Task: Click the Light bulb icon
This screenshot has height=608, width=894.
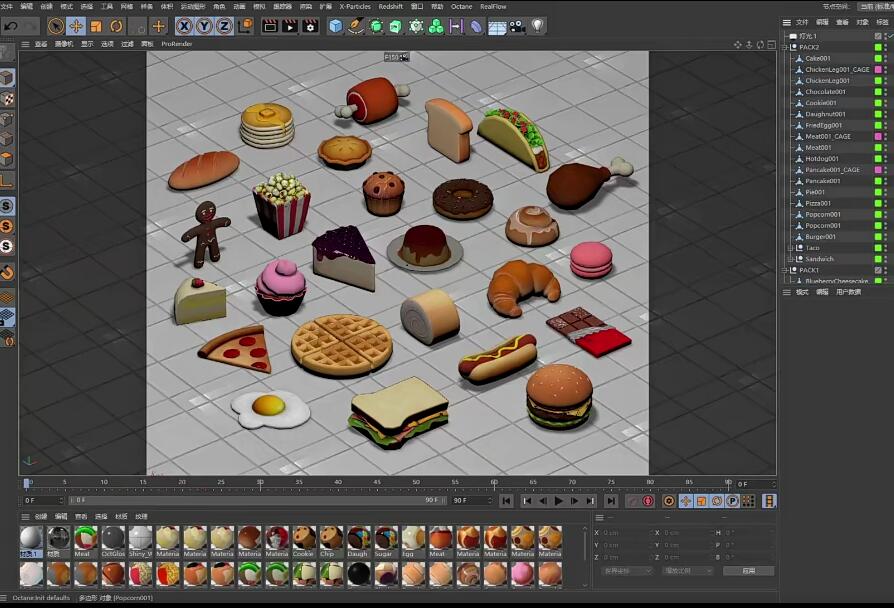Action: (538, 26)
